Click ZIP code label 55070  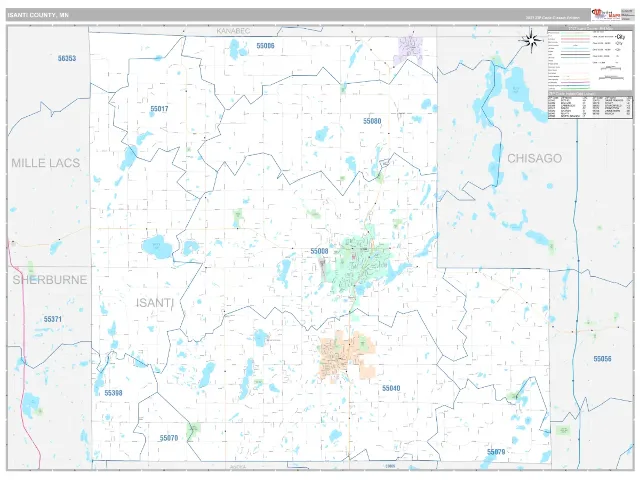[169, 438]
